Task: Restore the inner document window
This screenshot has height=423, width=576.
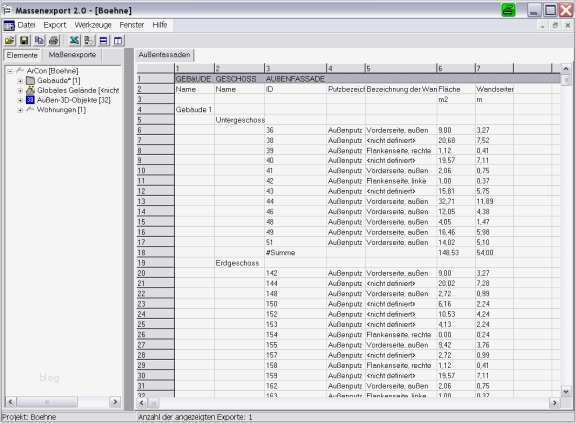Action: tap(555, 25)
